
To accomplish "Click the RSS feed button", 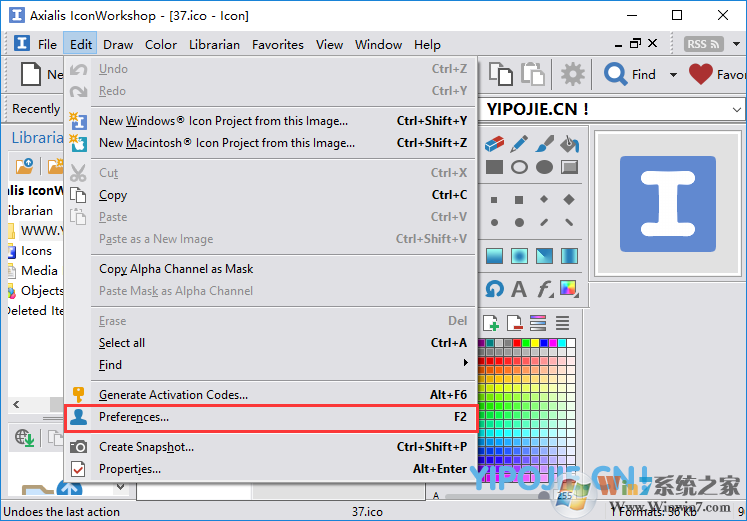I will (x=704, y=44).
